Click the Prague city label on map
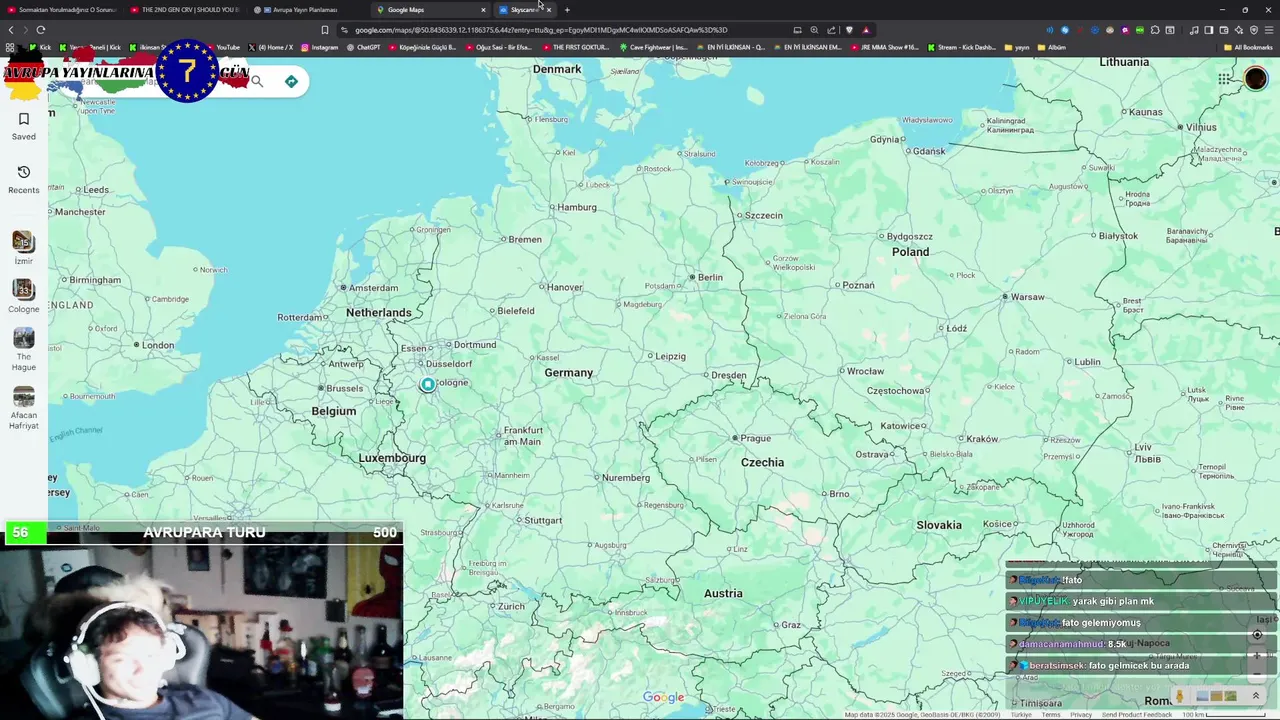 755,438
